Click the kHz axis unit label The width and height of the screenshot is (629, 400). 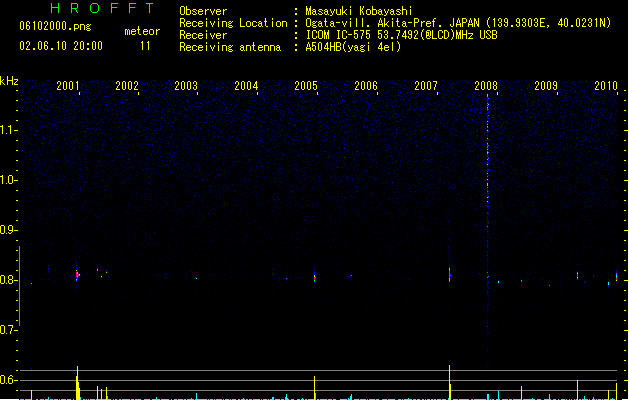point(9,81)
